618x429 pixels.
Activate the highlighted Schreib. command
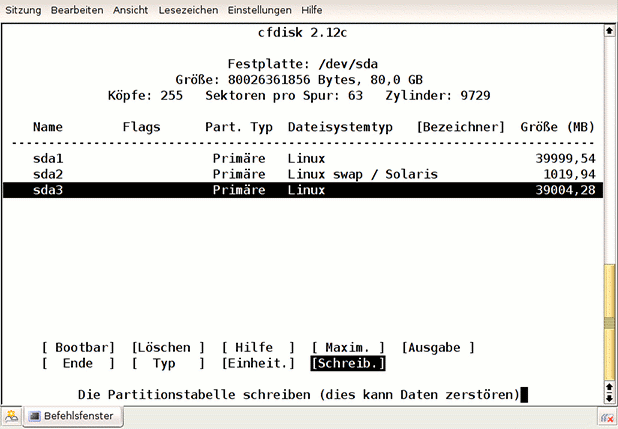pyautogui.click(x=348, y=363)
